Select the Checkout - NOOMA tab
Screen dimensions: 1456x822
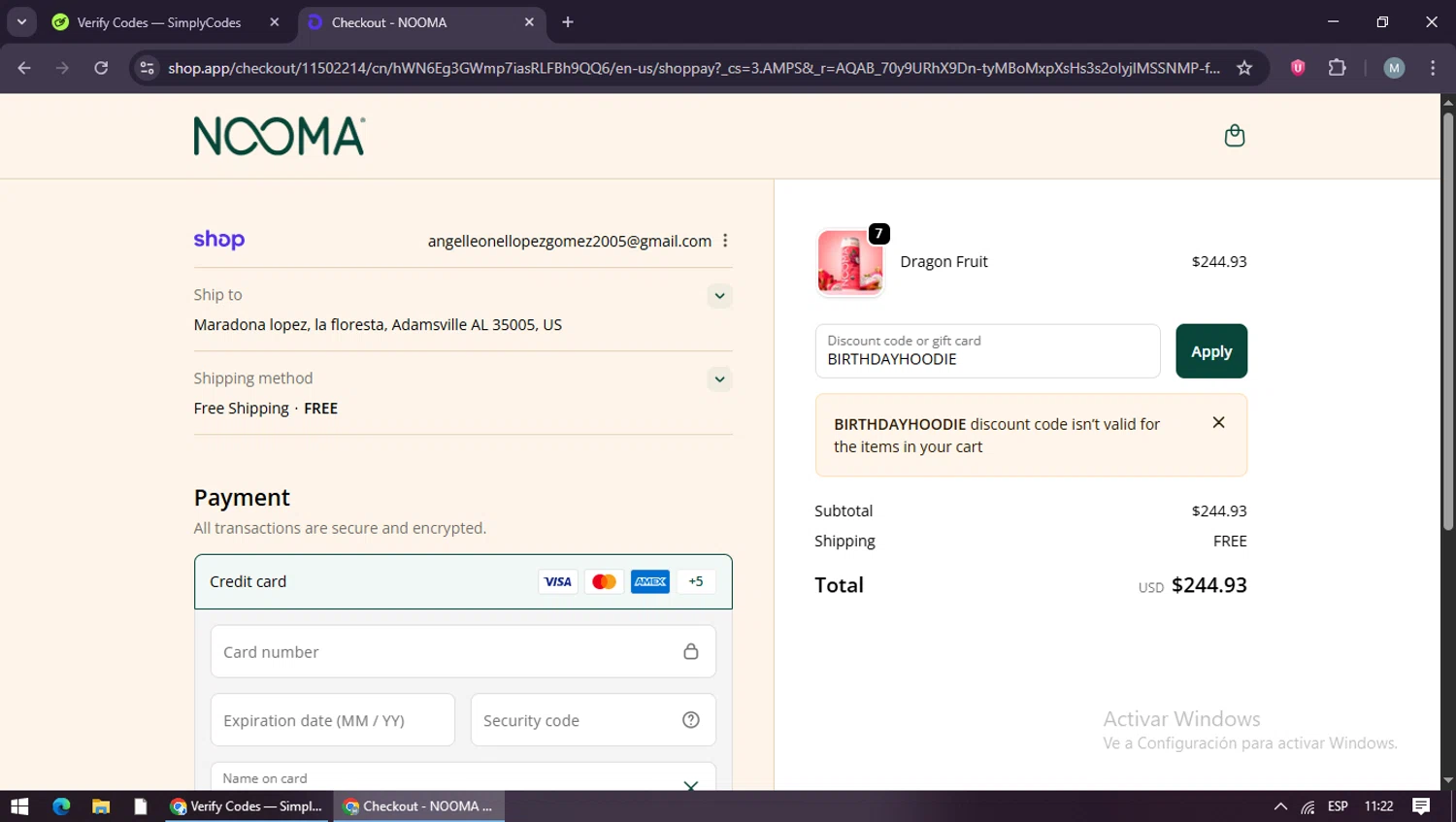point(419,22)
